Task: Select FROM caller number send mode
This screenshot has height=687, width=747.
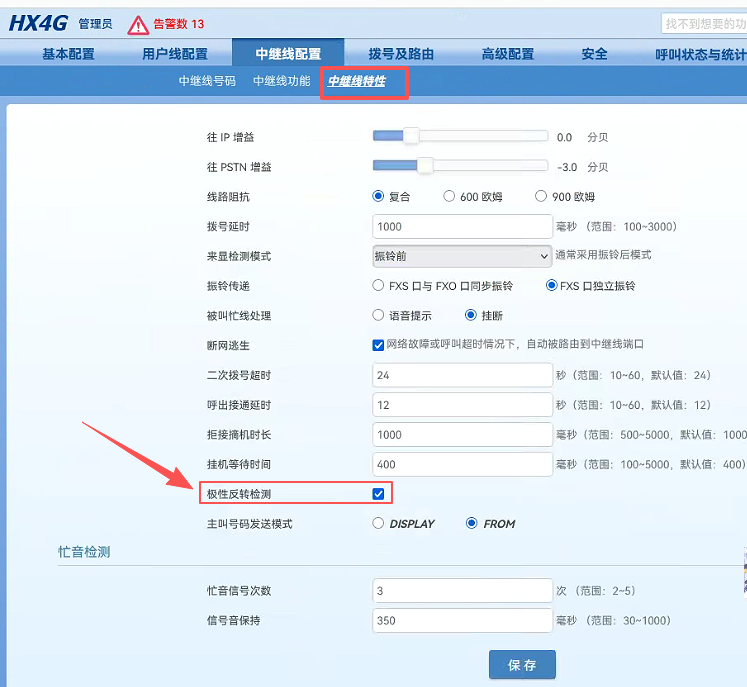Action: (x=472, y=523)
